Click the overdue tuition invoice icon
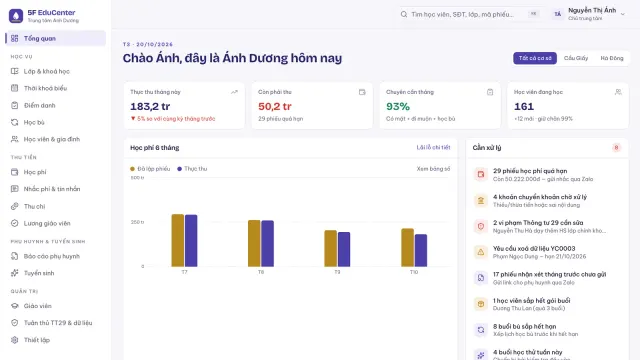Screen dimensions: 640x360 [481, 175]
